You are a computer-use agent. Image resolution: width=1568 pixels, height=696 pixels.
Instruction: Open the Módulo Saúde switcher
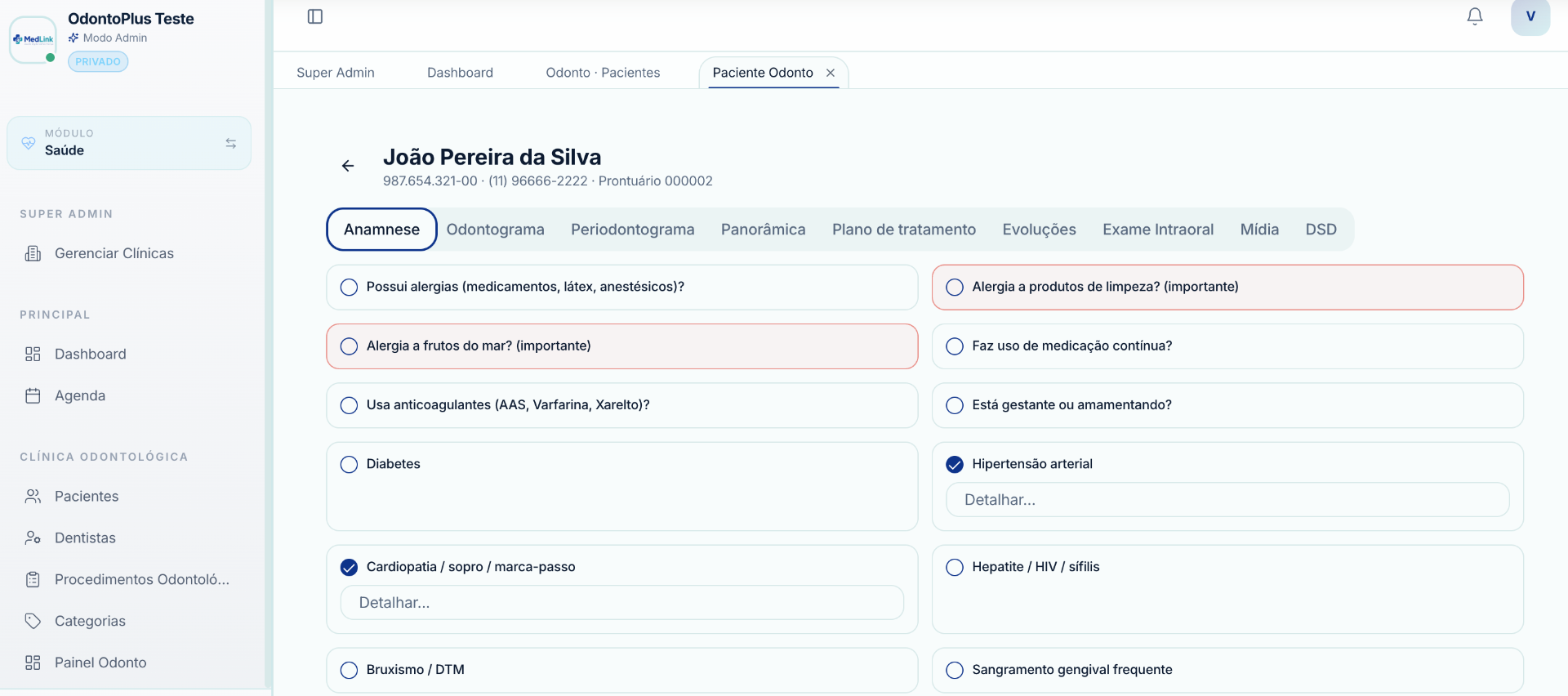point(129,143)
